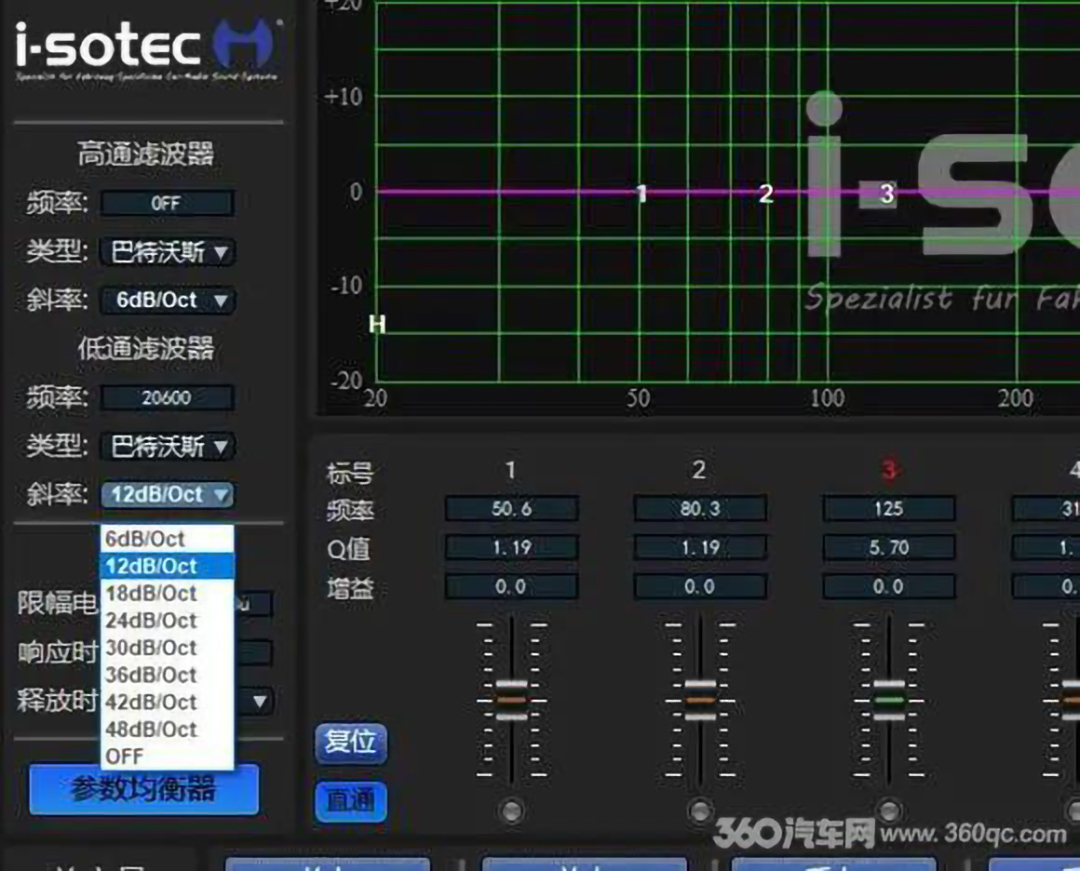Image resolution: width=1080 pixels, height=871 pixels.
Task: Click band 2 增益 field 0.0
Action: [x=700, y=587]
